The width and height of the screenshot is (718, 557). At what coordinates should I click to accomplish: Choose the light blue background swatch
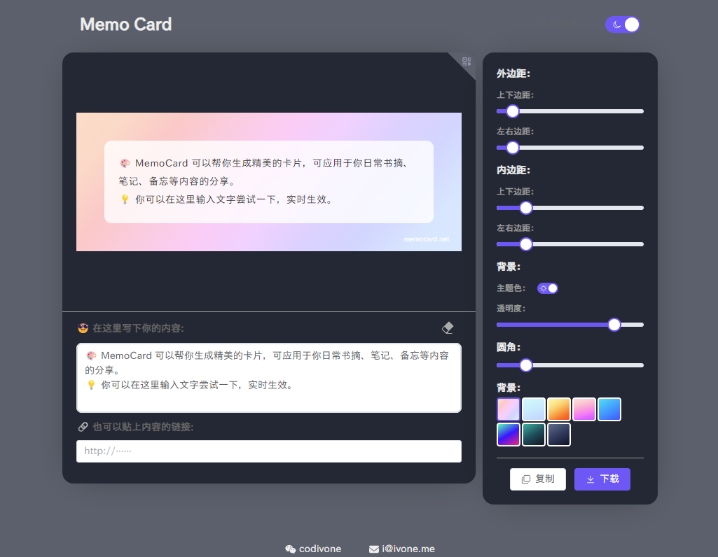tap(534, 409)
